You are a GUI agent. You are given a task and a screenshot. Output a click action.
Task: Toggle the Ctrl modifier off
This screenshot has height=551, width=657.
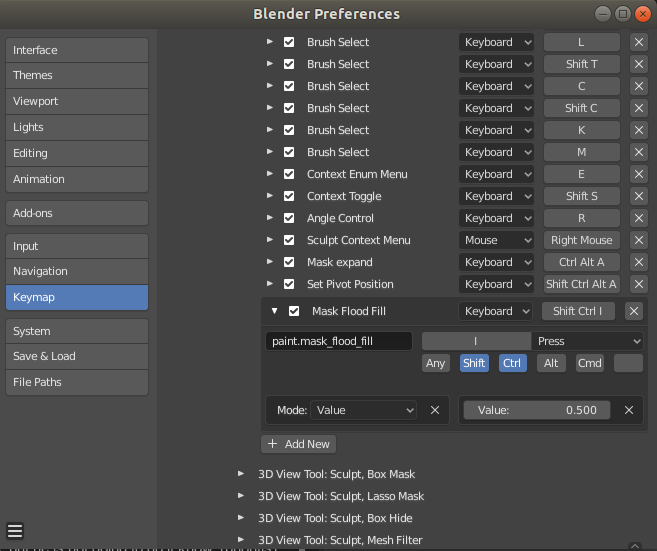512,363
